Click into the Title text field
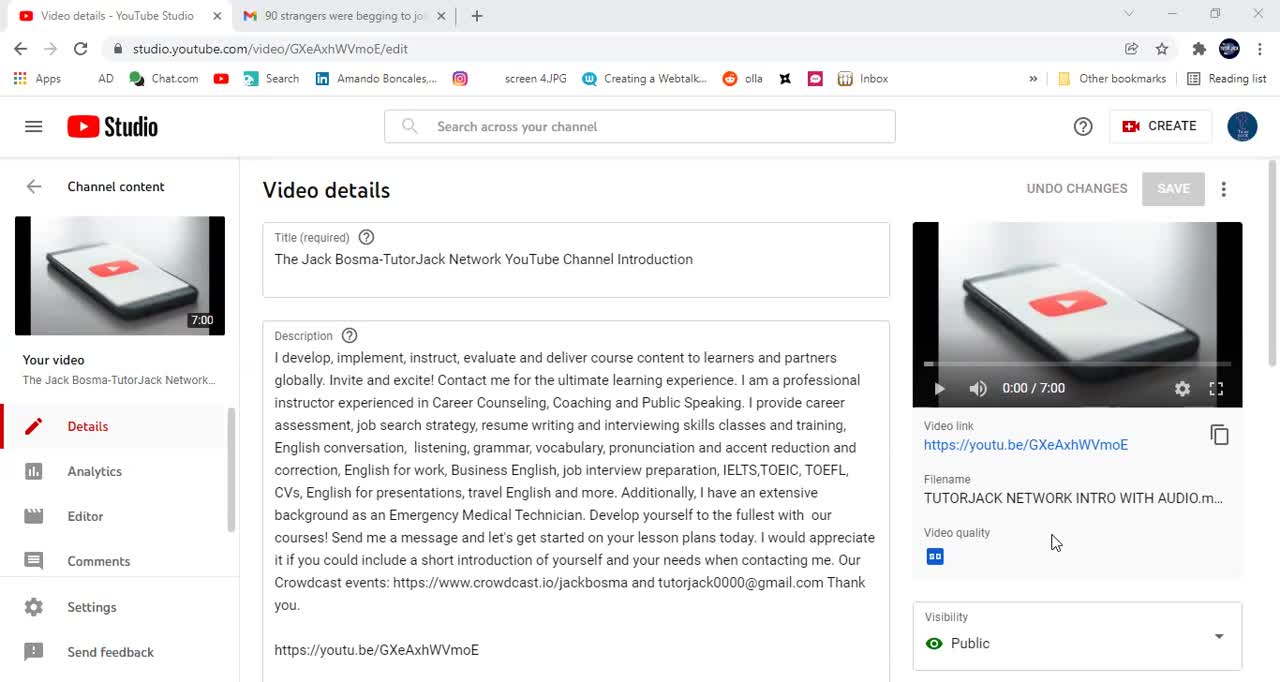This screenshot has width=1280, height=682. 576,260
